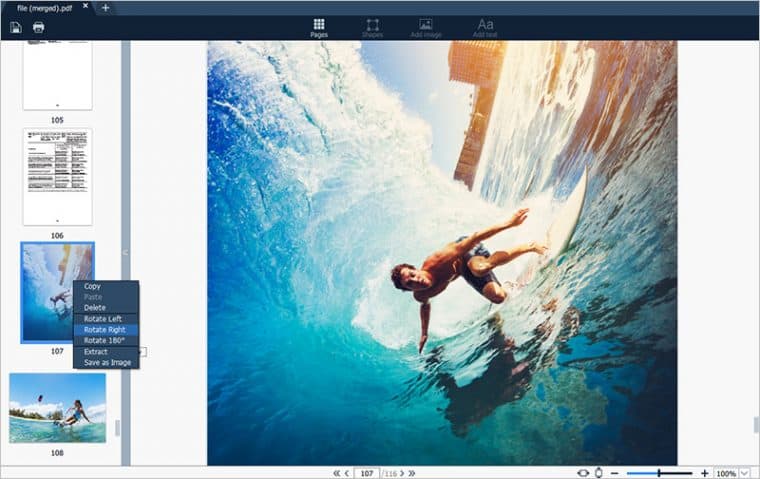Image resolution: width=760 pixels, height=479 pixels.
Task: Open a new tab with plus icon
Action: tap(105, 8)
